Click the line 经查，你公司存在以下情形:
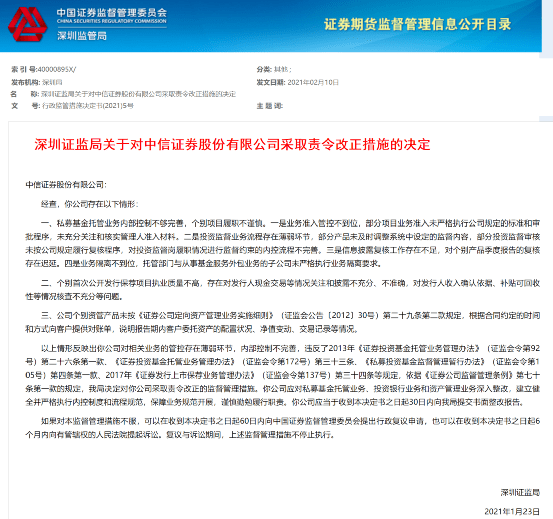This screenshot has height=519, width=553. (x=90, y=204)
